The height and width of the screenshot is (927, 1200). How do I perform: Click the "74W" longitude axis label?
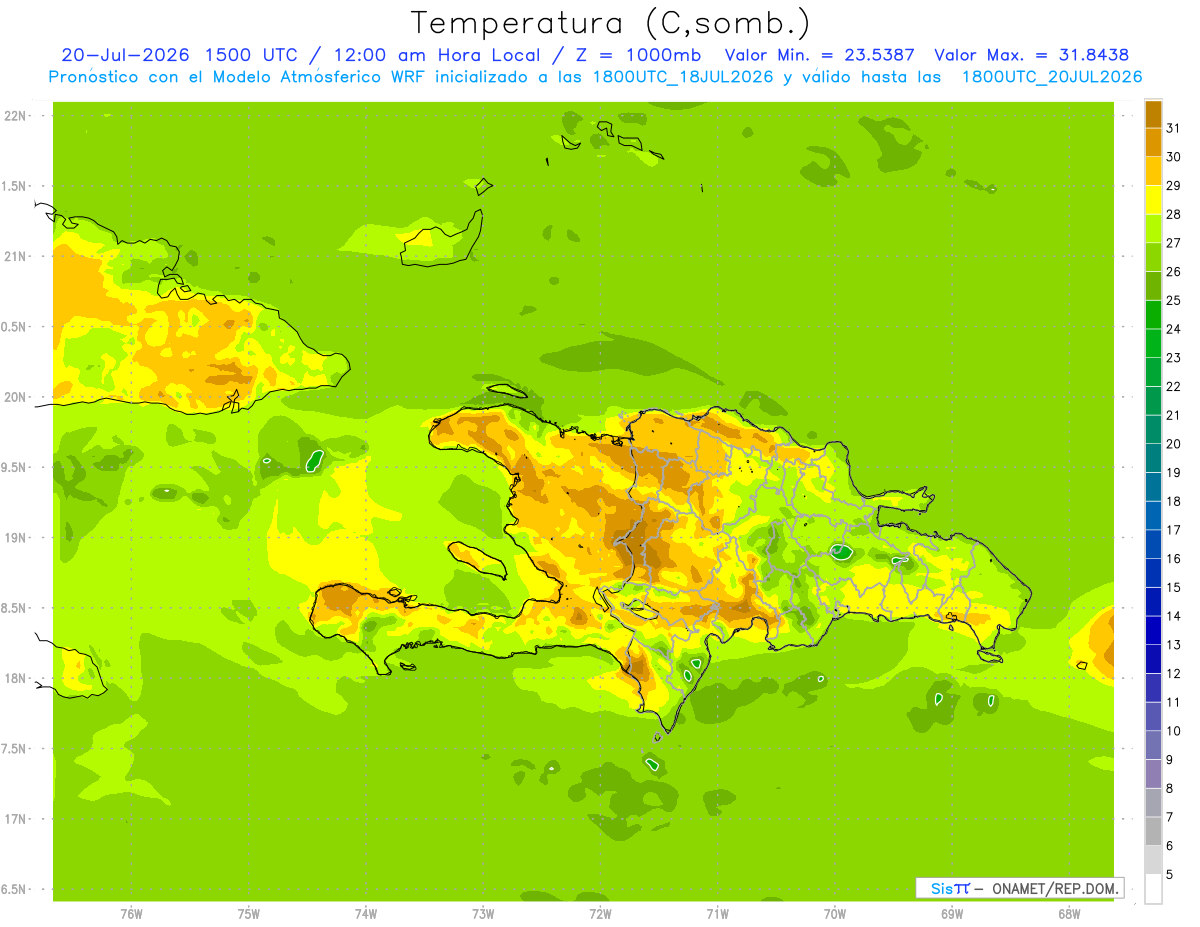click(x=366, y=914)
